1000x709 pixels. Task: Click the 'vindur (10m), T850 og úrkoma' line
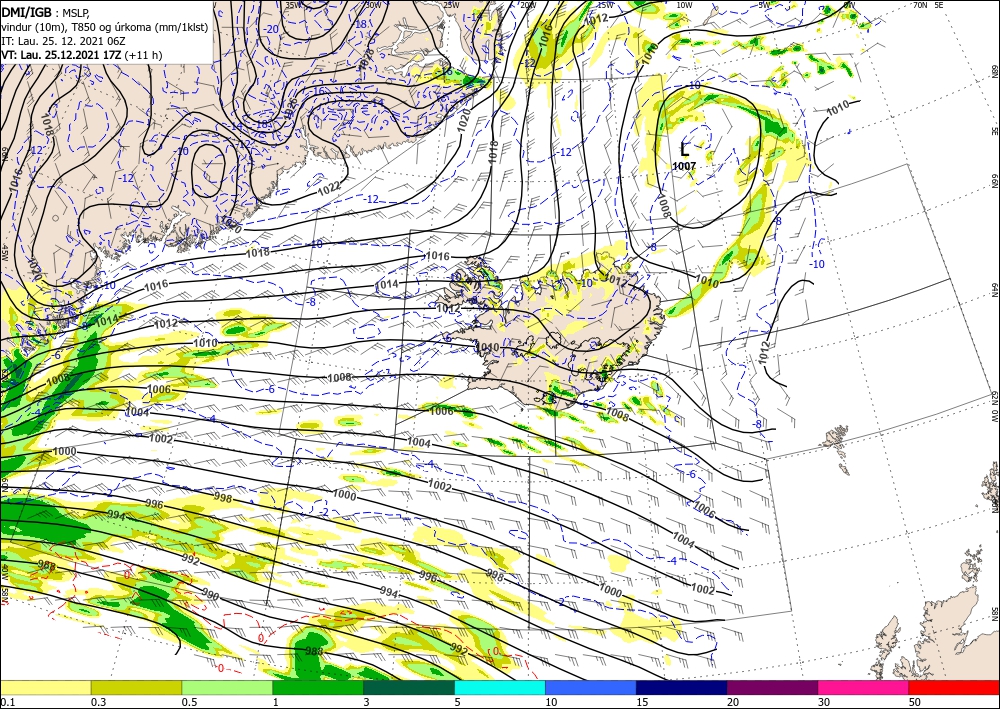[x=105, y=27]
